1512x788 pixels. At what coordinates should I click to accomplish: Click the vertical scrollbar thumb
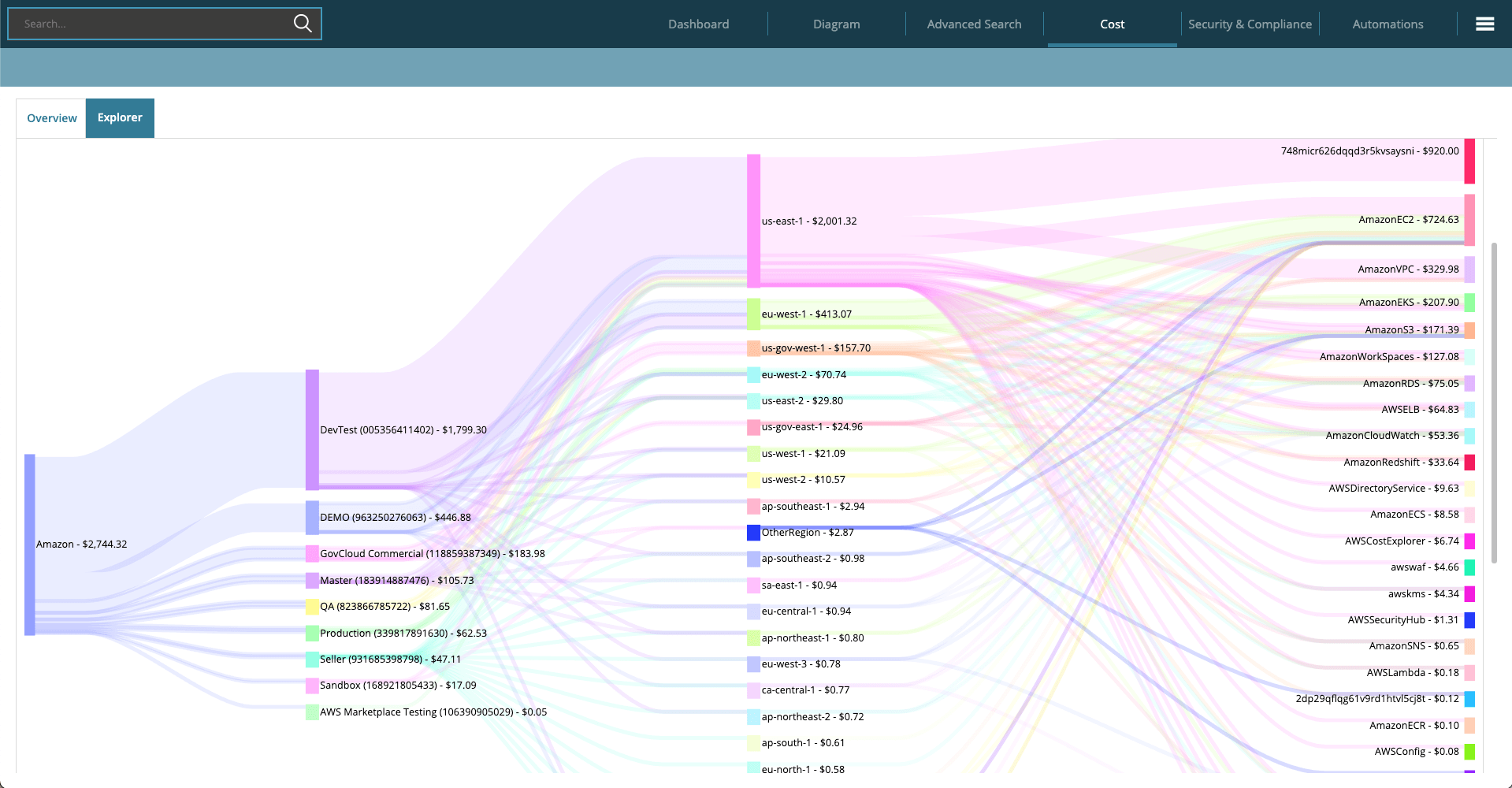coord(1493,402)
